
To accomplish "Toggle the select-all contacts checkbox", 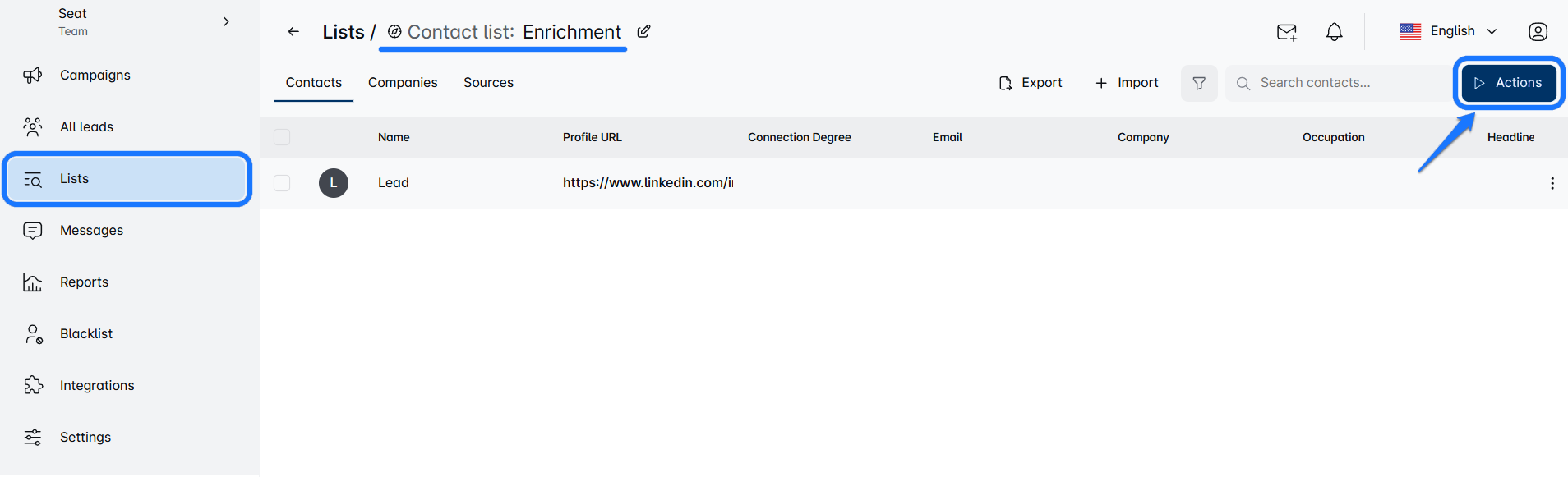I will tap(282, 137).
